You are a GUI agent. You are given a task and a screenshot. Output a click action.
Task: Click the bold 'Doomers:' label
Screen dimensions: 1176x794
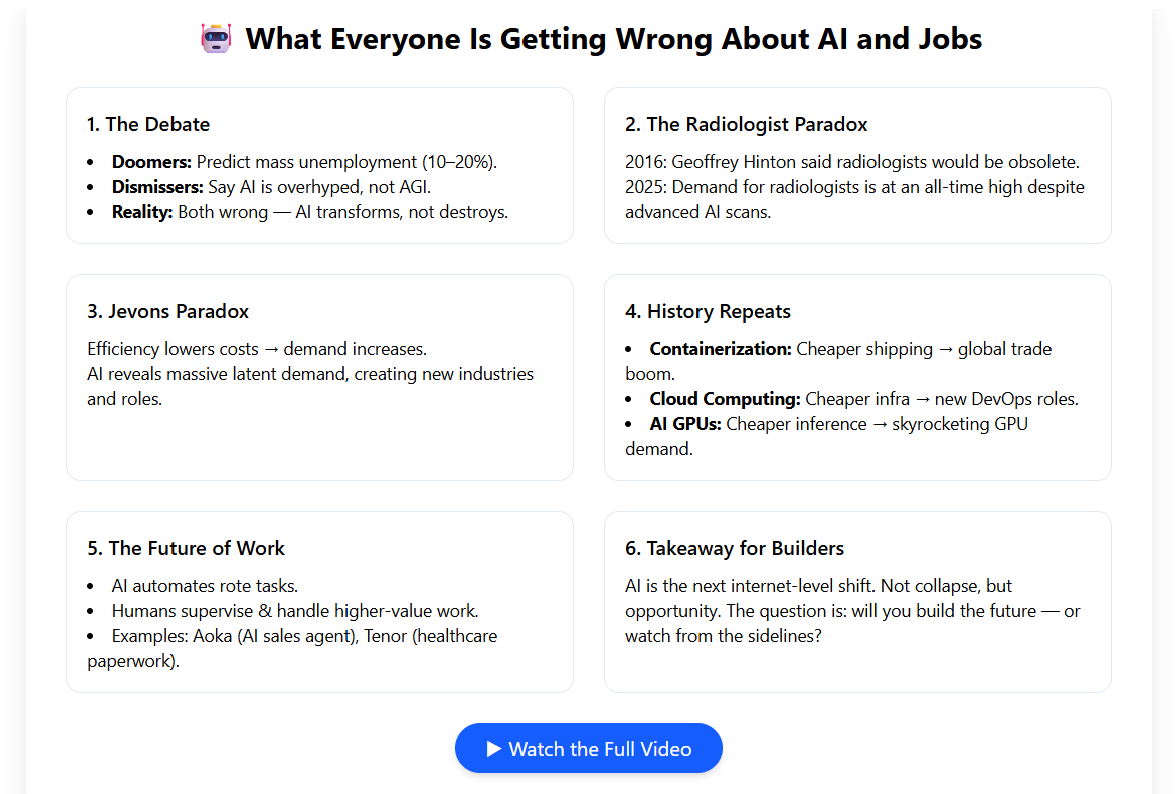pos(152,162)
